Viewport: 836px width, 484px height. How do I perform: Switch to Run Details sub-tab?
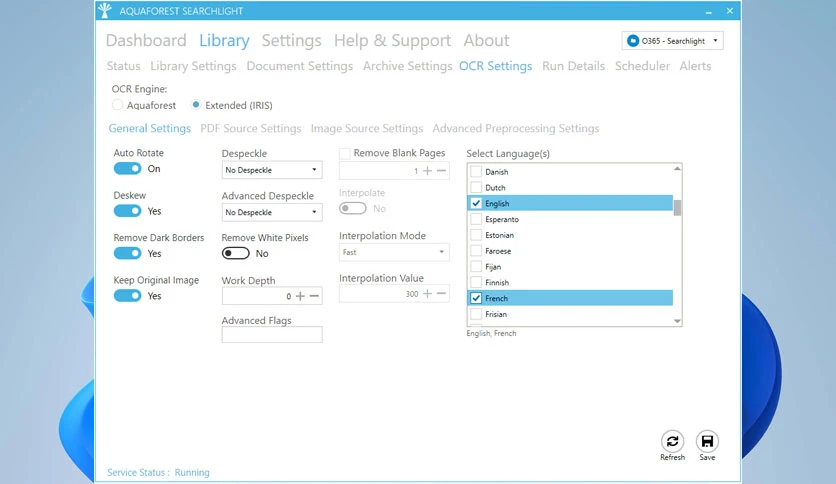coord(574,66)
